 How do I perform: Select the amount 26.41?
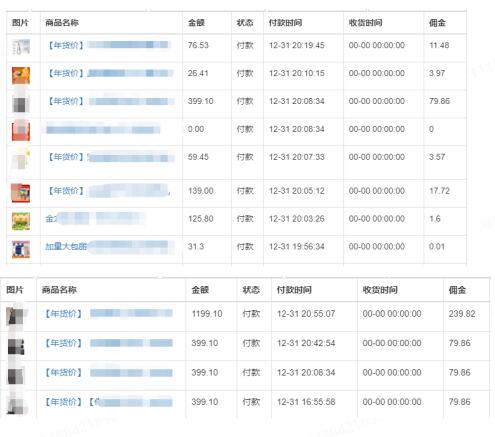click(198, 73)
